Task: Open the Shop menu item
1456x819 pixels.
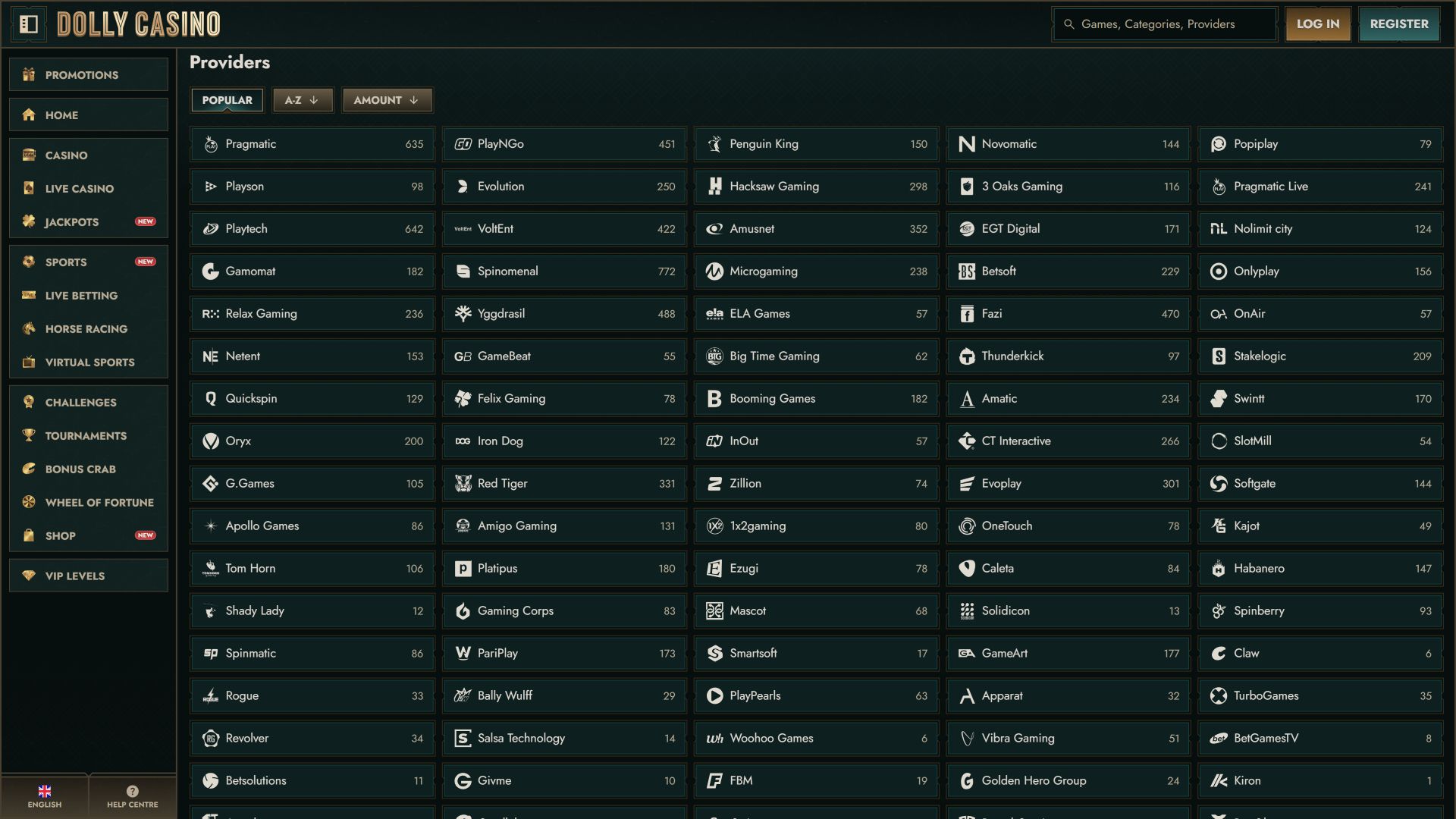Action: click(x=89, y=535)
